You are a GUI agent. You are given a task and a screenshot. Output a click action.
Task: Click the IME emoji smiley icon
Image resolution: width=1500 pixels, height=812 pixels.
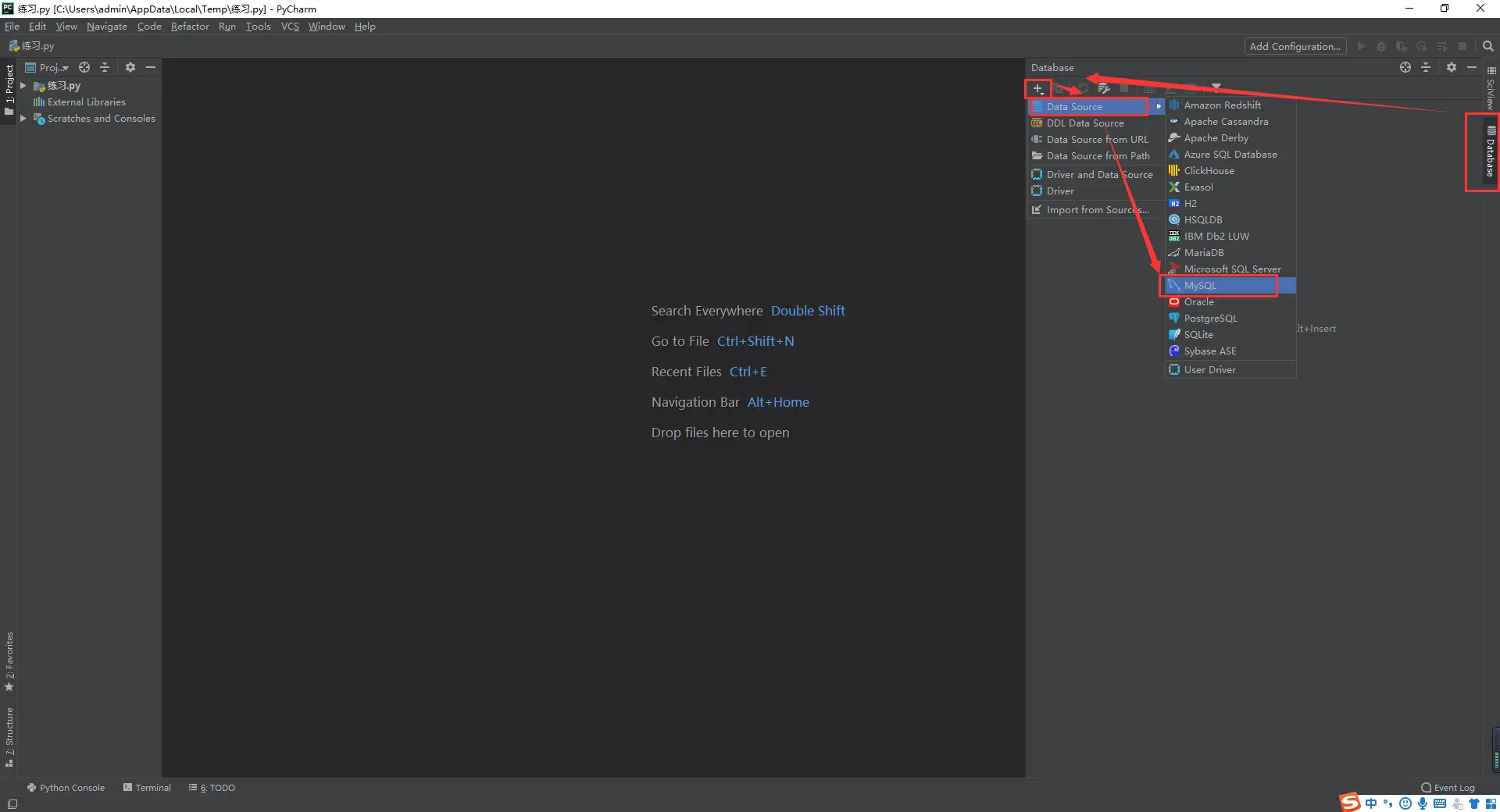1405,803
